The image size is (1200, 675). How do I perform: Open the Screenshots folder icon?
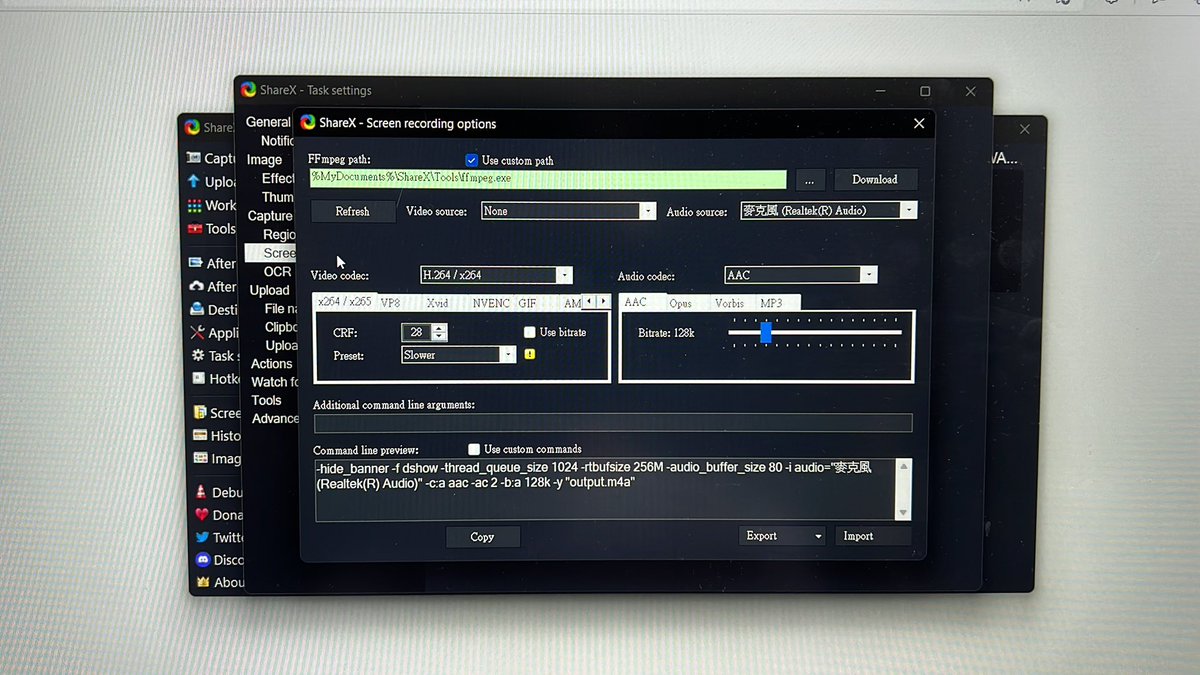200,412
